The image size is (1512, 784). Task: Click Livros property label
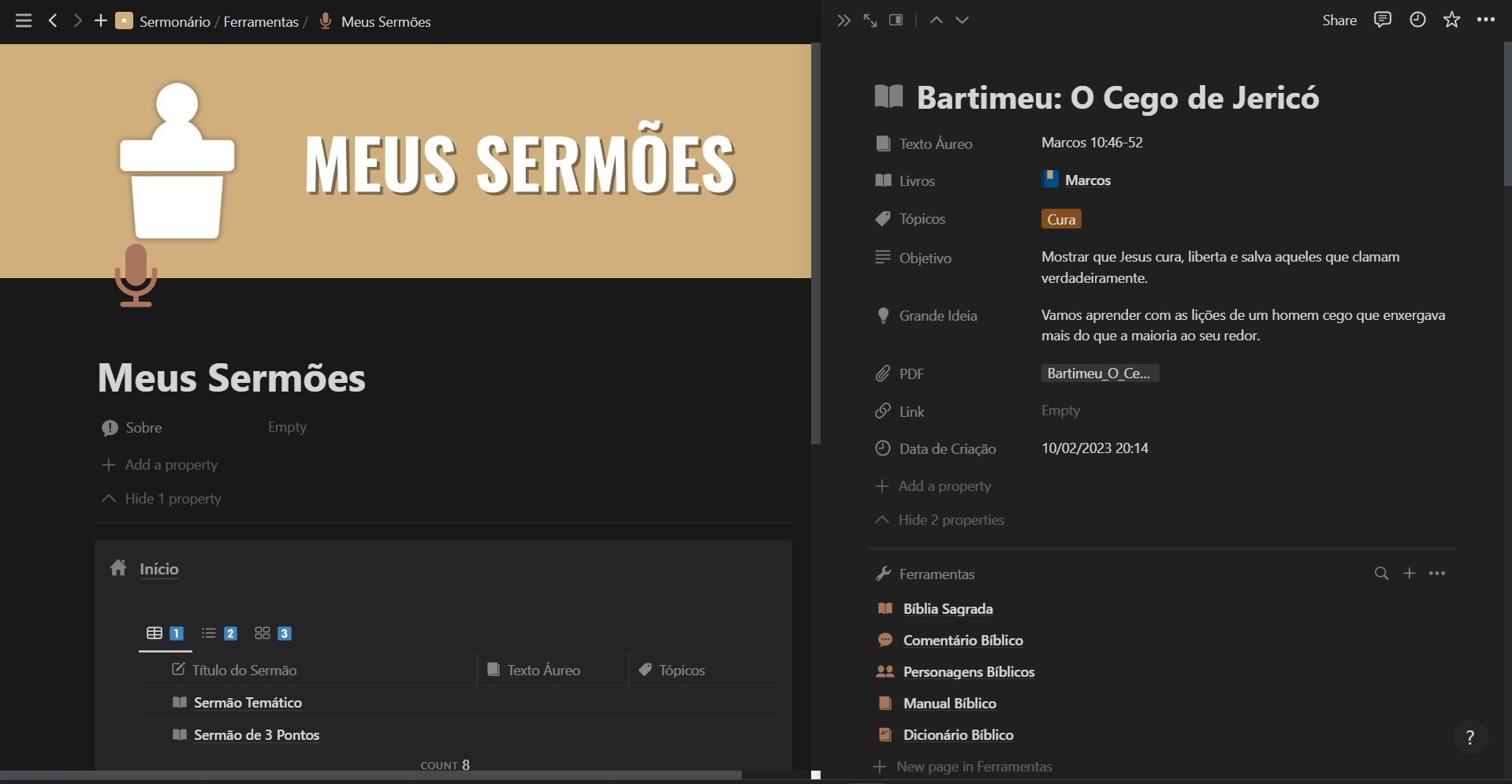(x=905, y=181)
